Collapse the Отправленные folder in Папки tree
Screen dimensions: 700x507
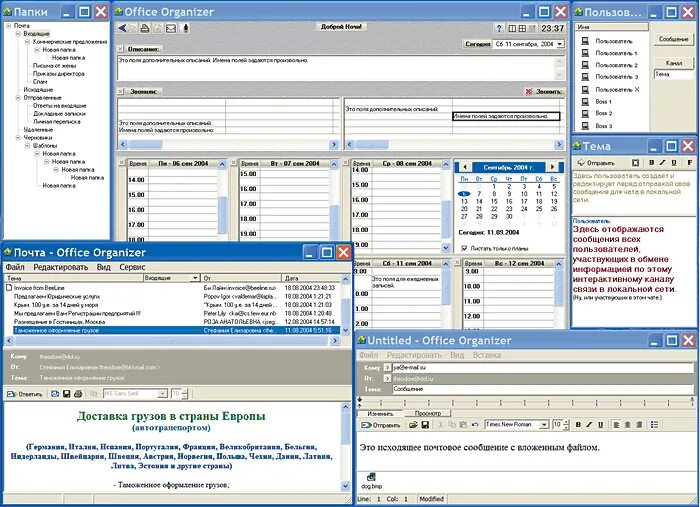(x=18, y=98)
